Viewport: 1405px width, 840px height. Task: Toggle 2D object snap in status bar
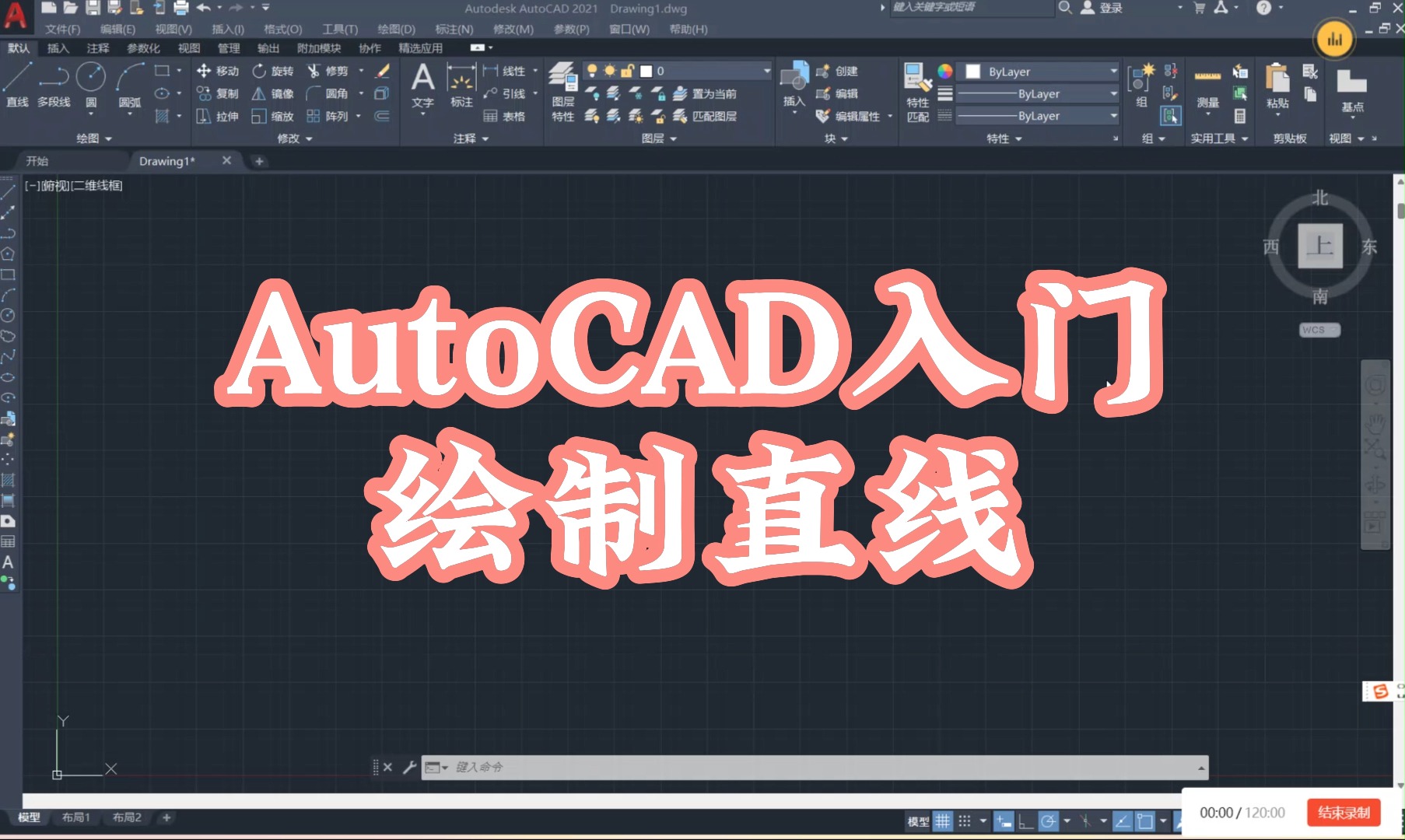tap(1145, 821)
